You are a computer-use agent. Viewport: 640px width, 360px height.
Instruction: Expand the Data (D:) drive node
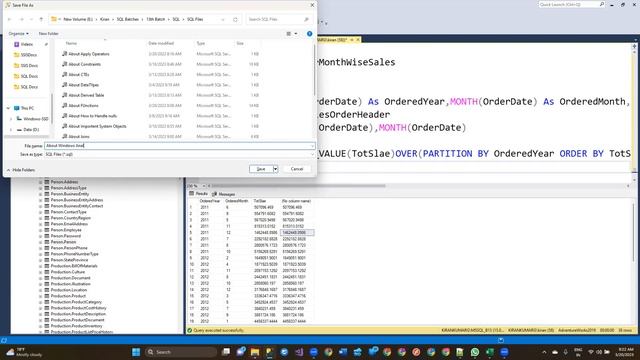point(11,129)
